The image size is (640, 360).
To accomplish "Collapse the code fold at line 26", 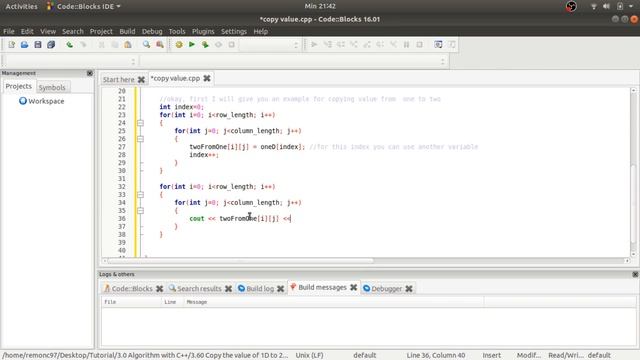I will [x=140, y=139].
